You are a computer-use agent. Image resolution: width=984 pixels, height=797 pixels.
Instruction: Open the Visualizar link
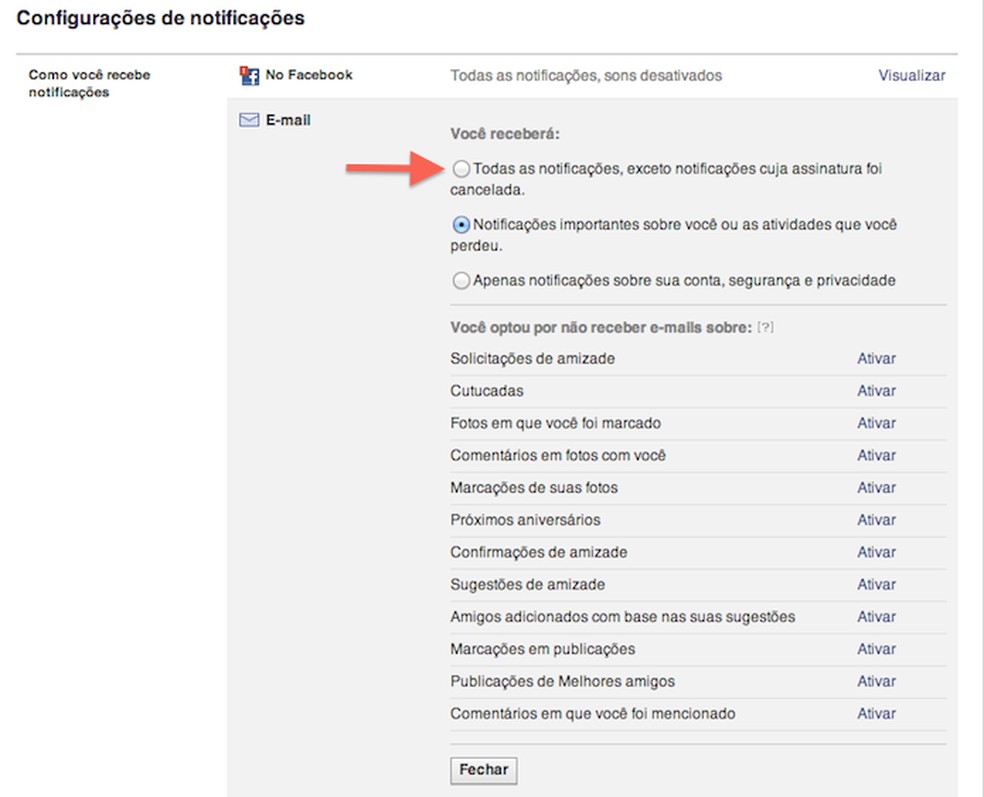(x=910, y=74)
